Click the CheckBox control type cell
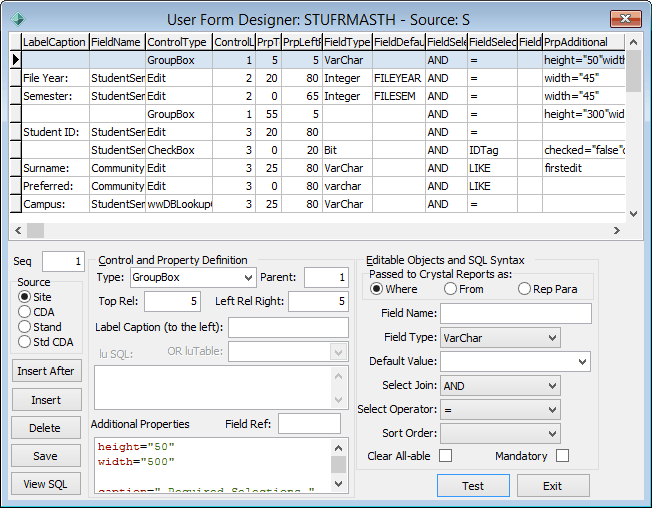The height and width of the screenshot is (508, 652). coord(179,150)
